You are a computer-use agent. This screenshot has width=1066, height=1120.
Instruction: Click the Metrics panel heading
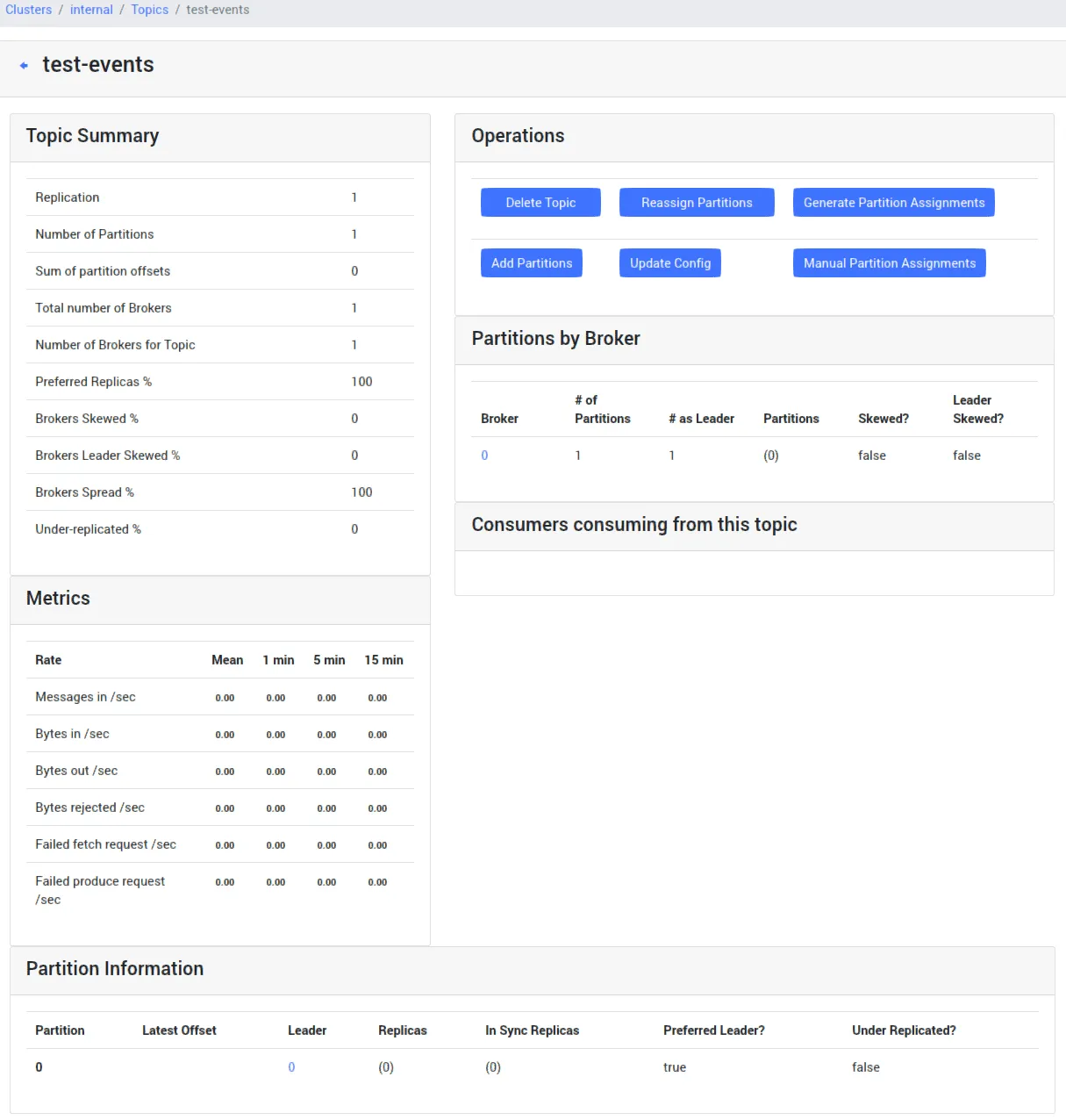coord(58,599)
